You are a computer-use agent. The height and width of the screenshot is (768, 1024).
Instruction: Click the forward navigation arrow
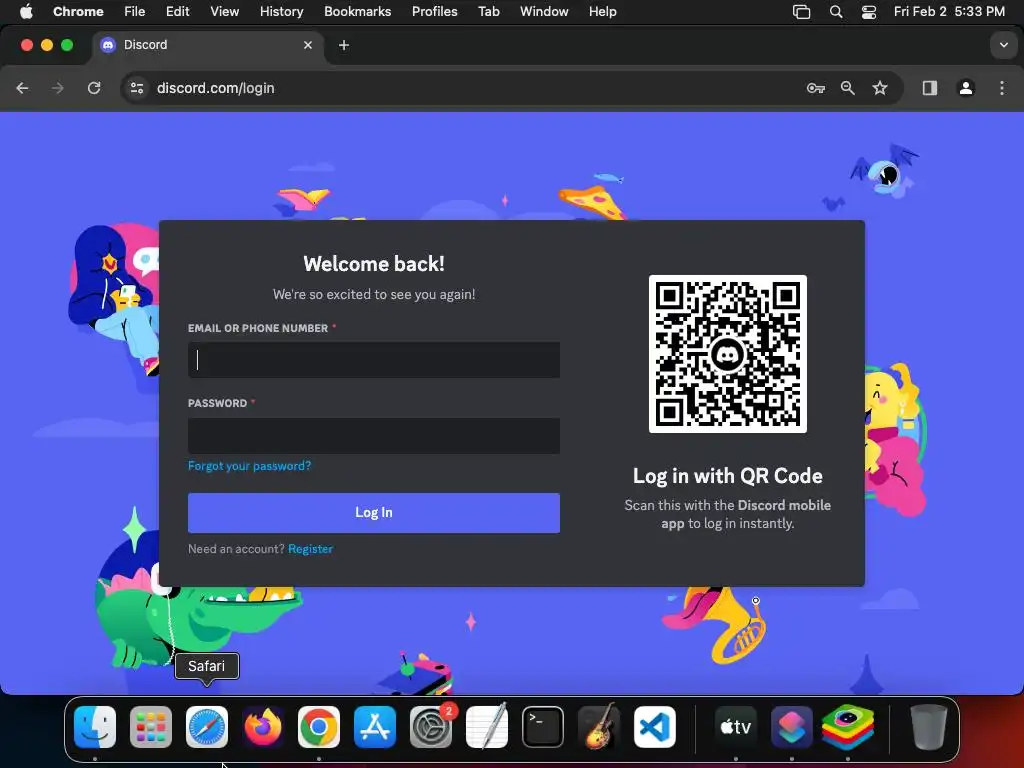click(58, 88)
